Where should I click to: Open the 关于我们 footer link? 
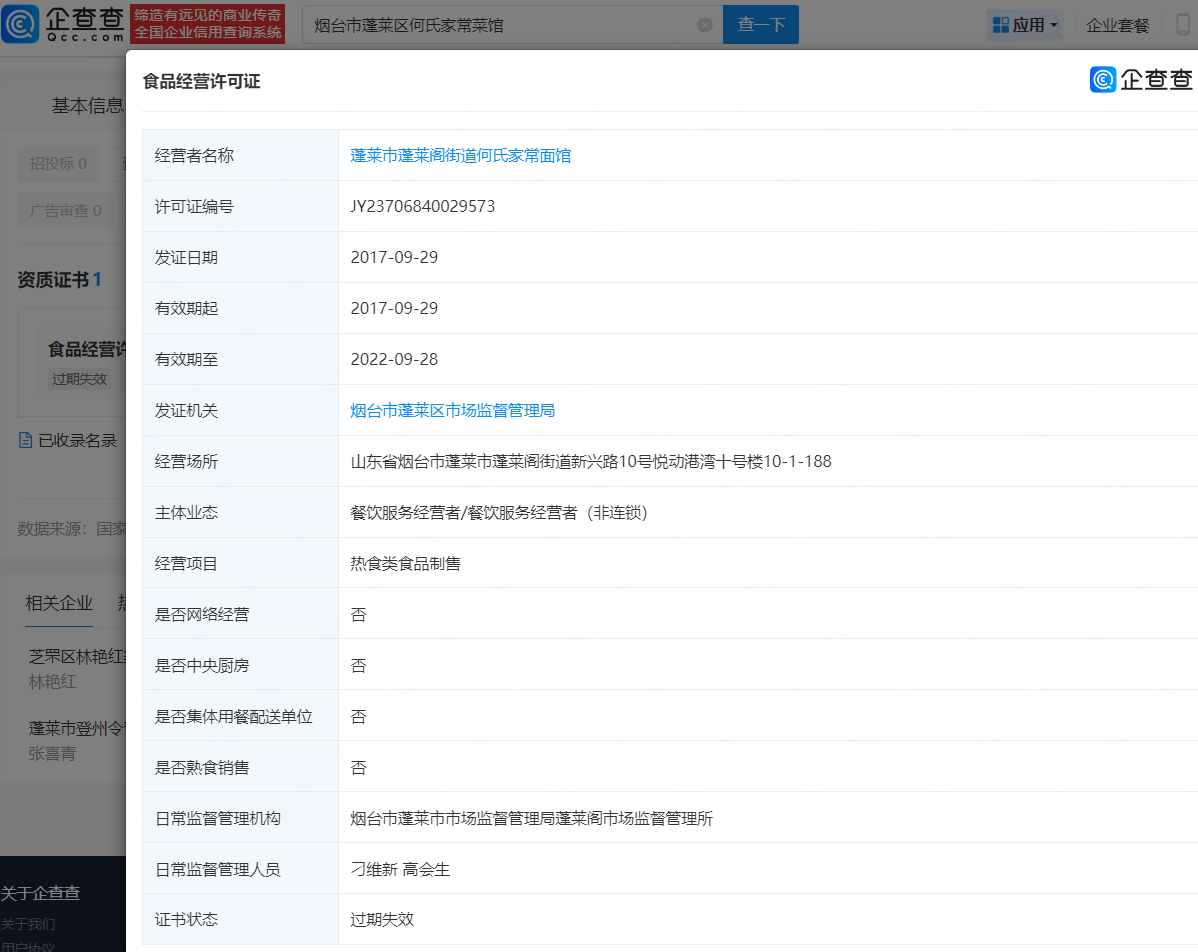(x=28, y=923)
